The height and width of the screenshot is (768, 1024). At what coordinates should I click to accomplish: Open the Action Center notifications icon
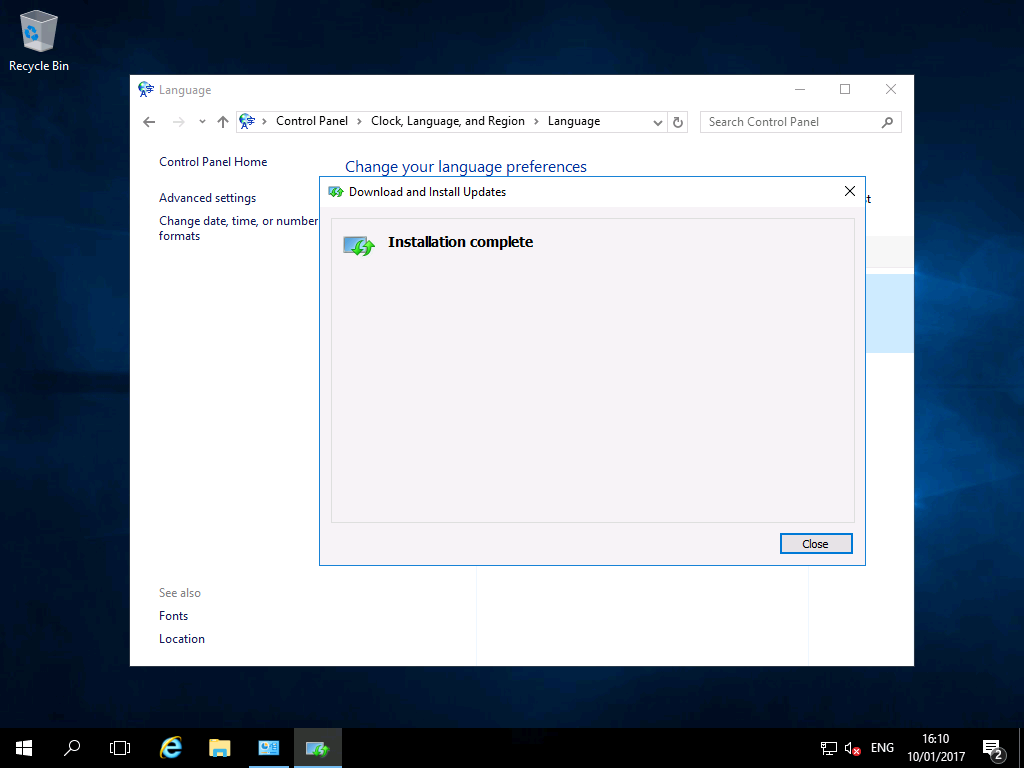[x=993, y=748]
